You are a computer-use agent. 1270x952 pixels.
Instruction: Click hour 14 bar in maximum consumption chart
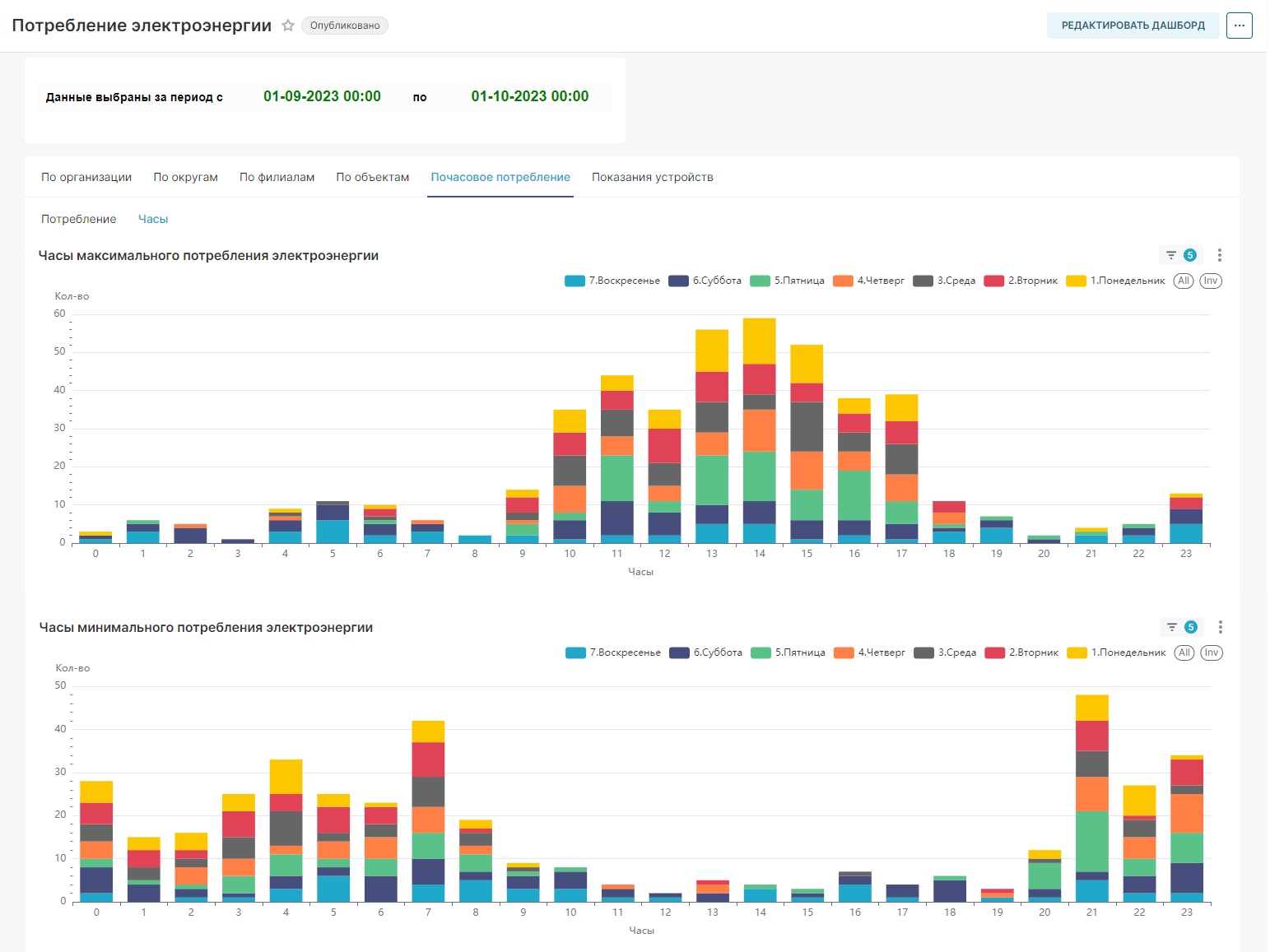click(x=759, y=430)
